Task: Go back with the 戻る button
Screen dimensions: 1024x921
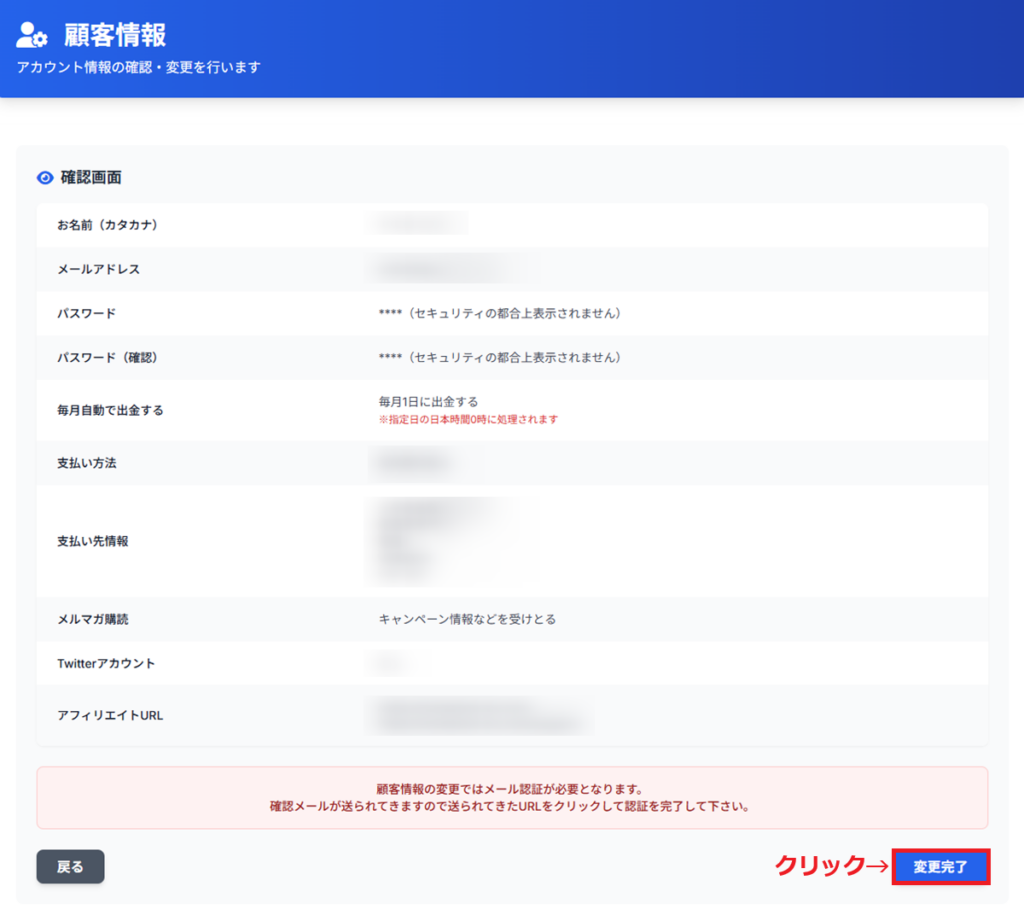Action: pyautogui.click(x=70, y=866)
